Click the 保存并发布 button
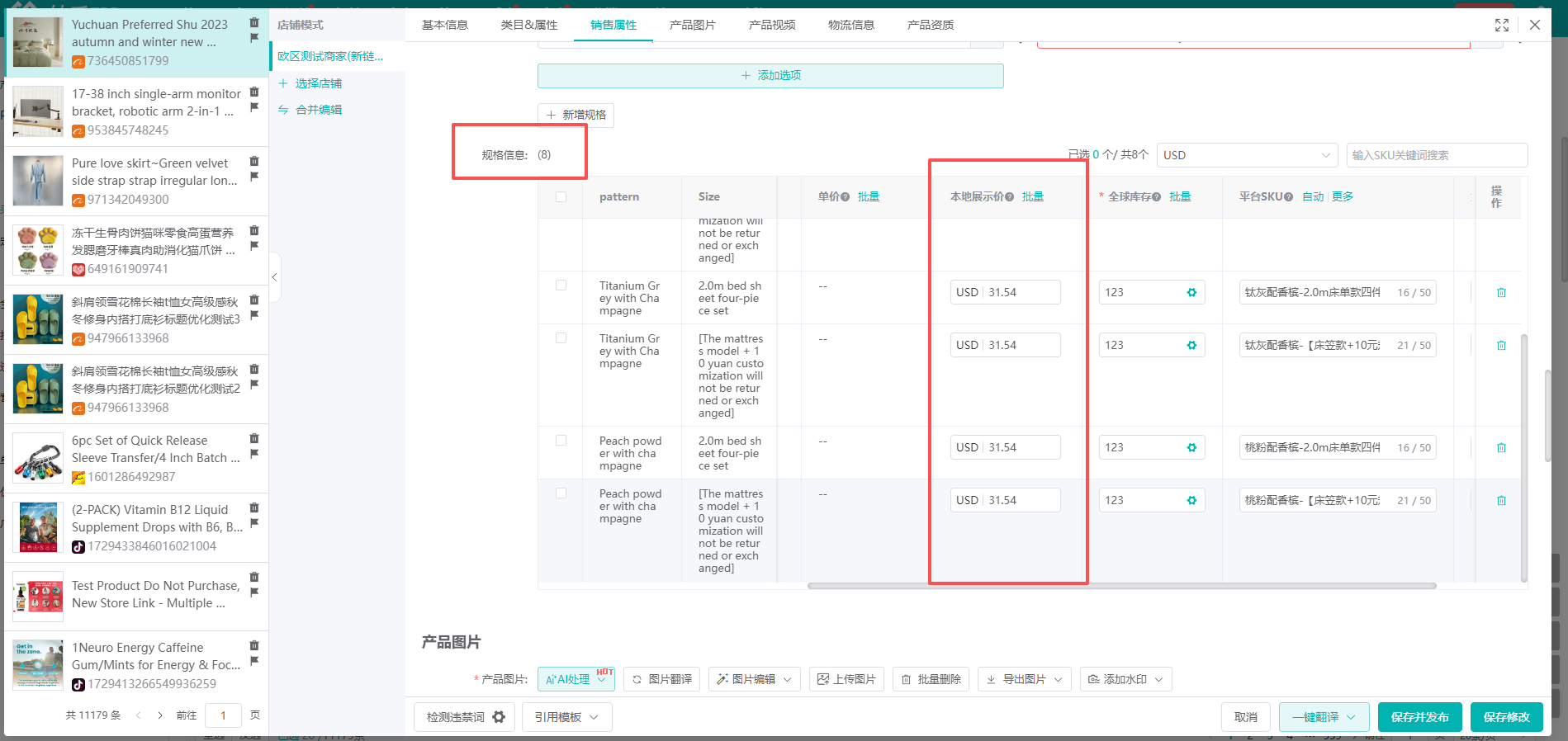 (x=1420, y=717)
